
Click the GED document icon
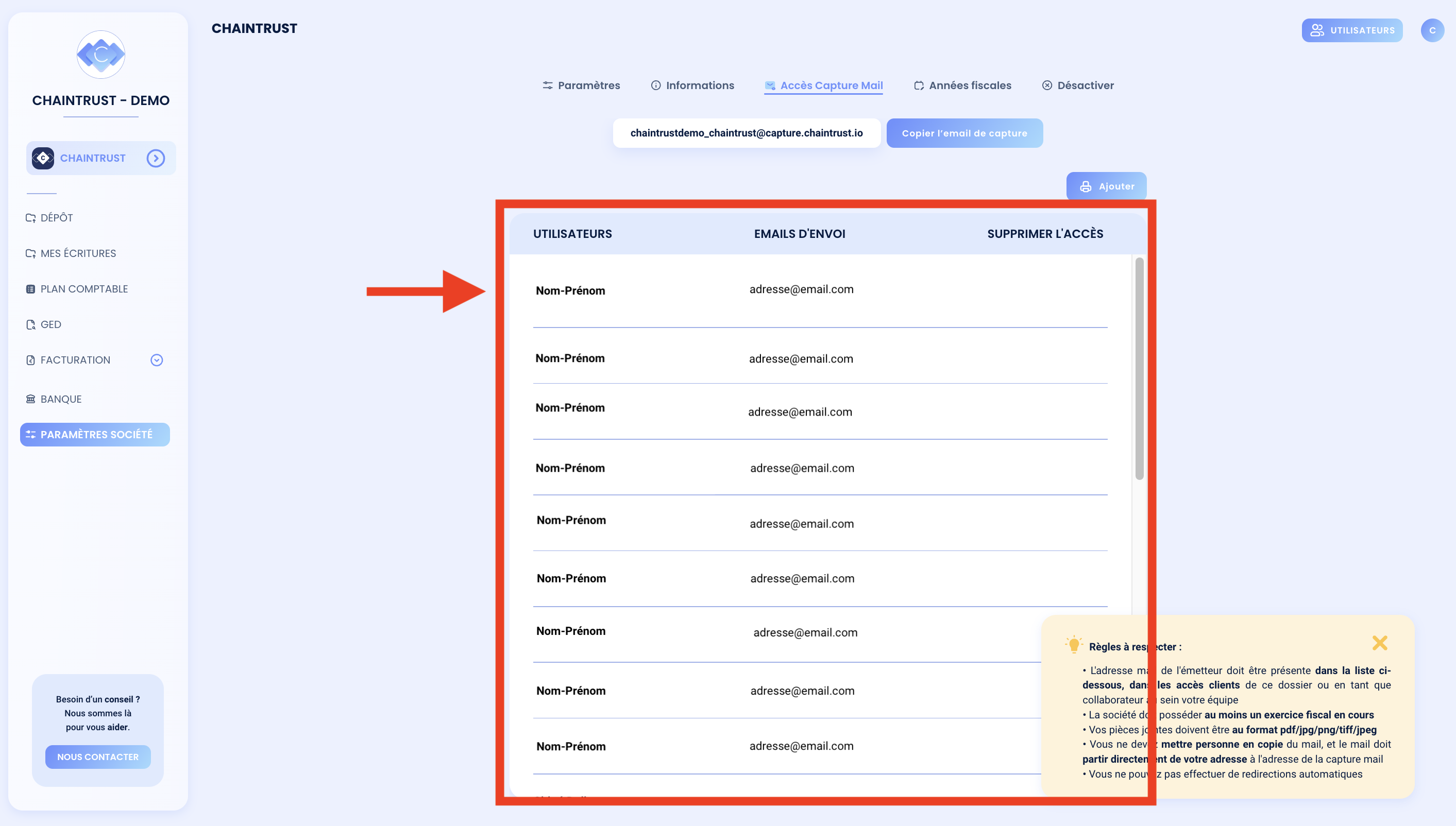[30, 324]
